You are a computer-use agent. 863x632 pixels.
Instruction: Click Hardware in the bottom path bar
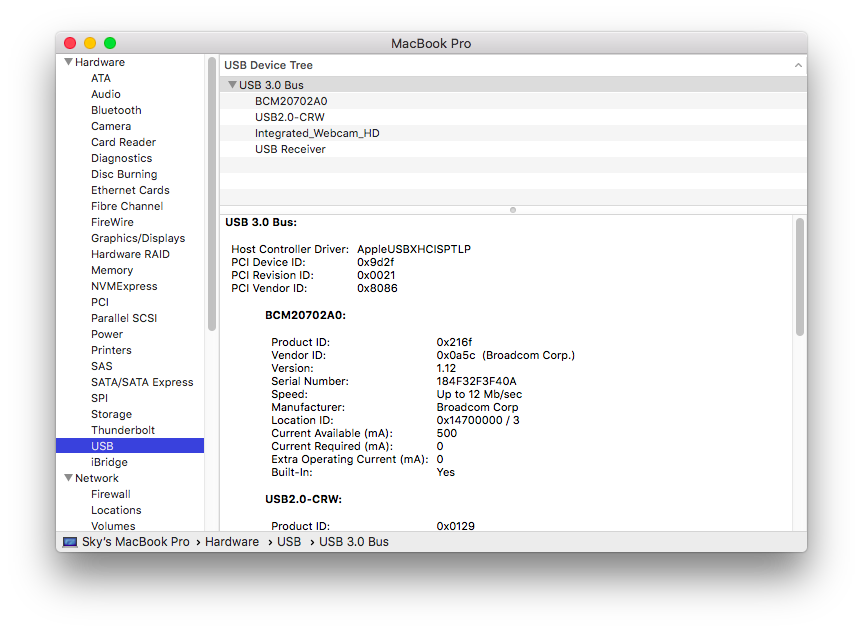(232, 542)
